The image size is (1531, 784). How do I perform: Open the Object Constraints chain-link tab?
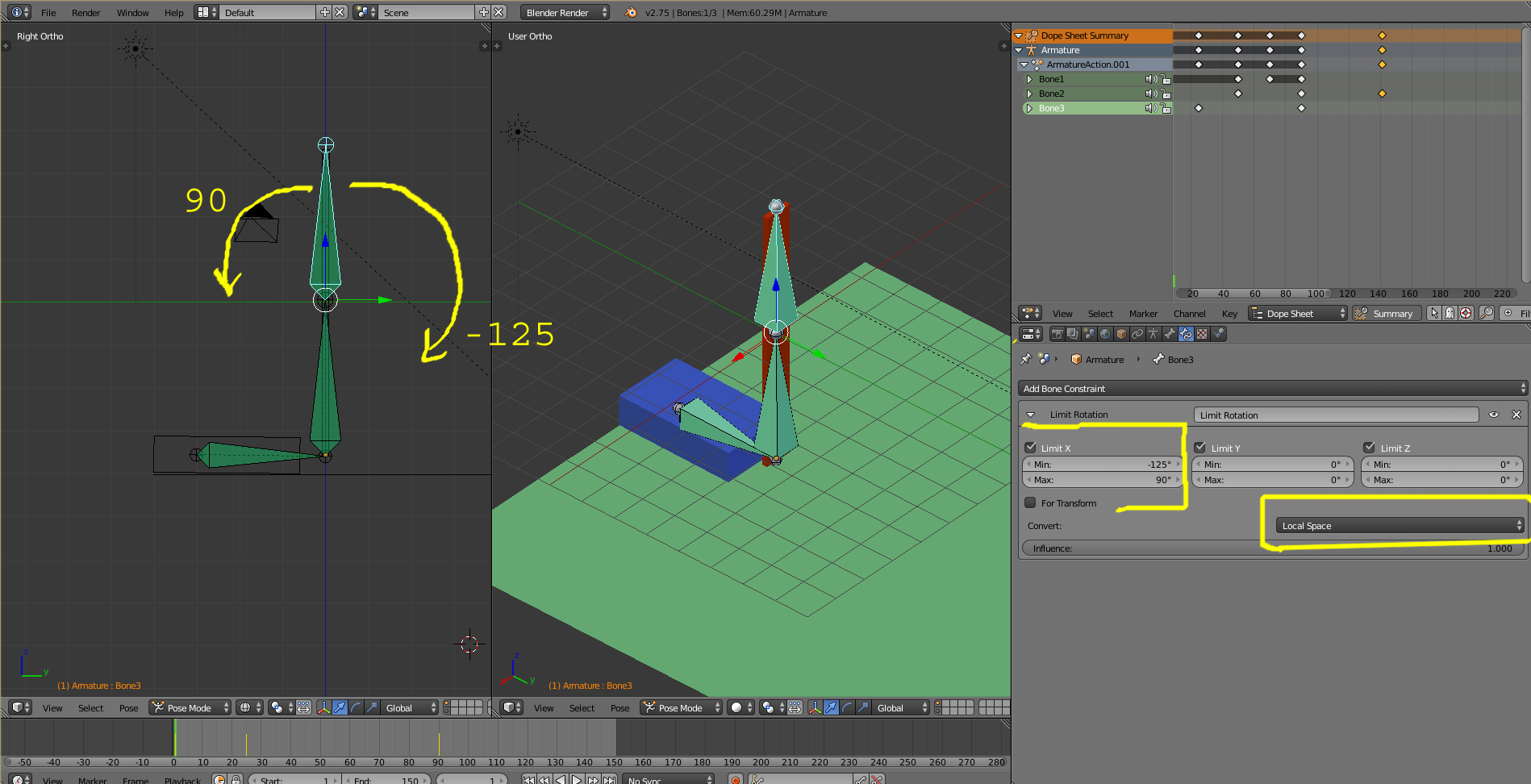pyautogui.click(x=1137, y=334)
